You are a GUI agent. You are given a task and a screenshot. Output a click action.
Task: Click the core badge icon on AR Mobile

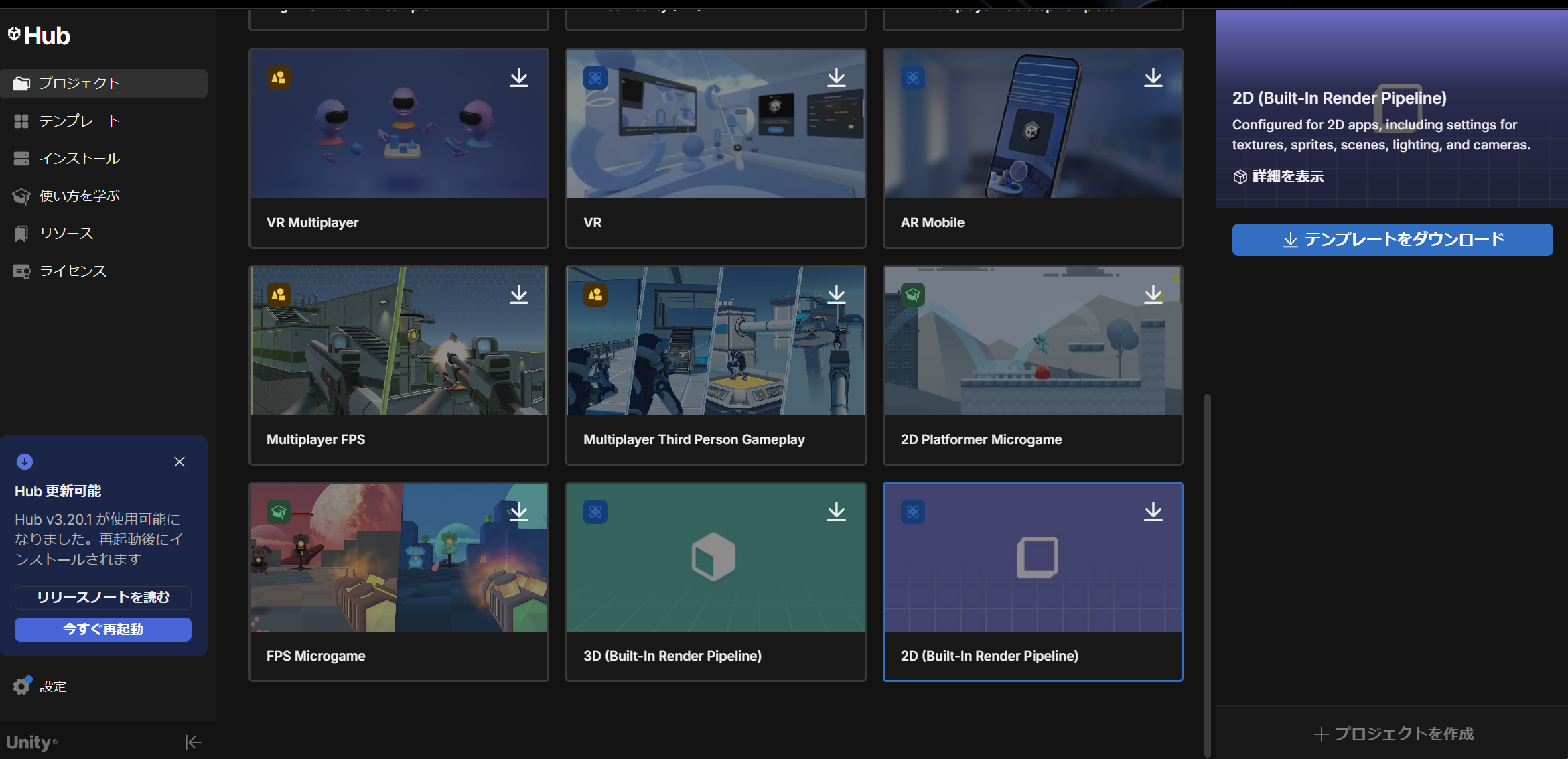pyautogui.click(x=913, y=78)
